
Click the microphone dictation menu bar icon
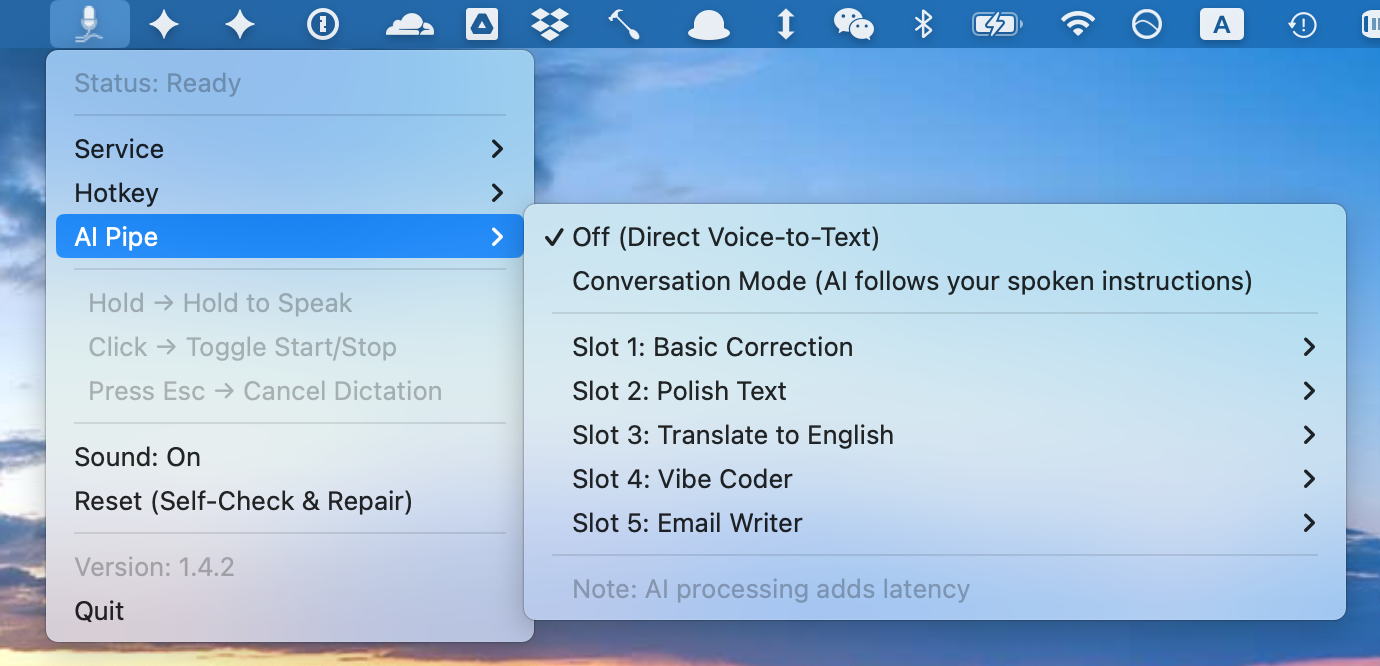(x=90, y=24)
